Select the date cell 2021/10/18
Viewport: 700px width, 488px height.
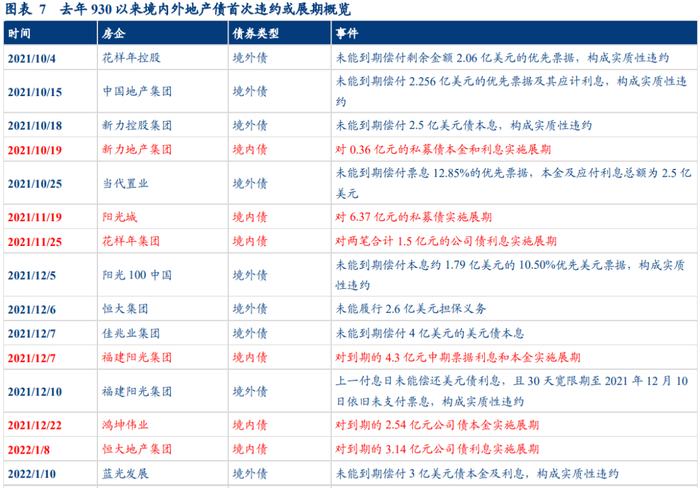click(35, 125)
